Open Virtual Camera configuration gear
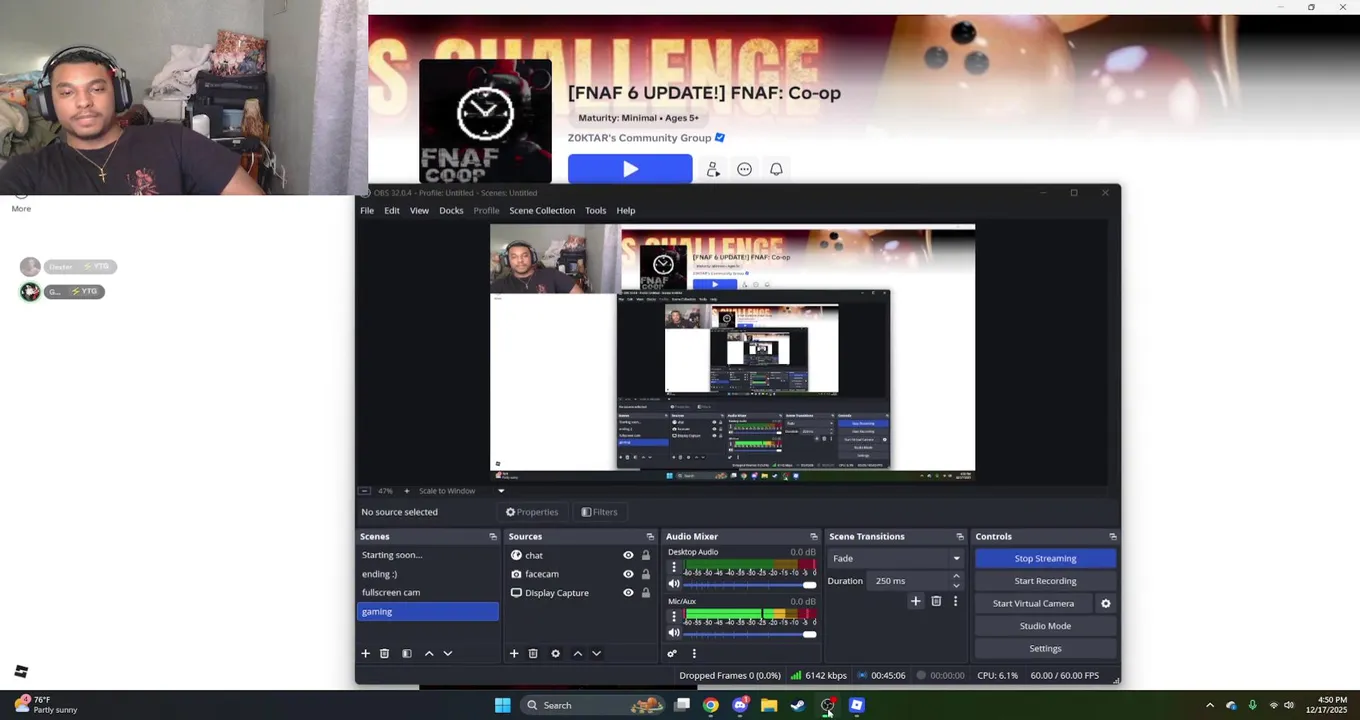The width and height of the screenshot is (1360, 720). pyautogui.click(x=1105, y=603)
